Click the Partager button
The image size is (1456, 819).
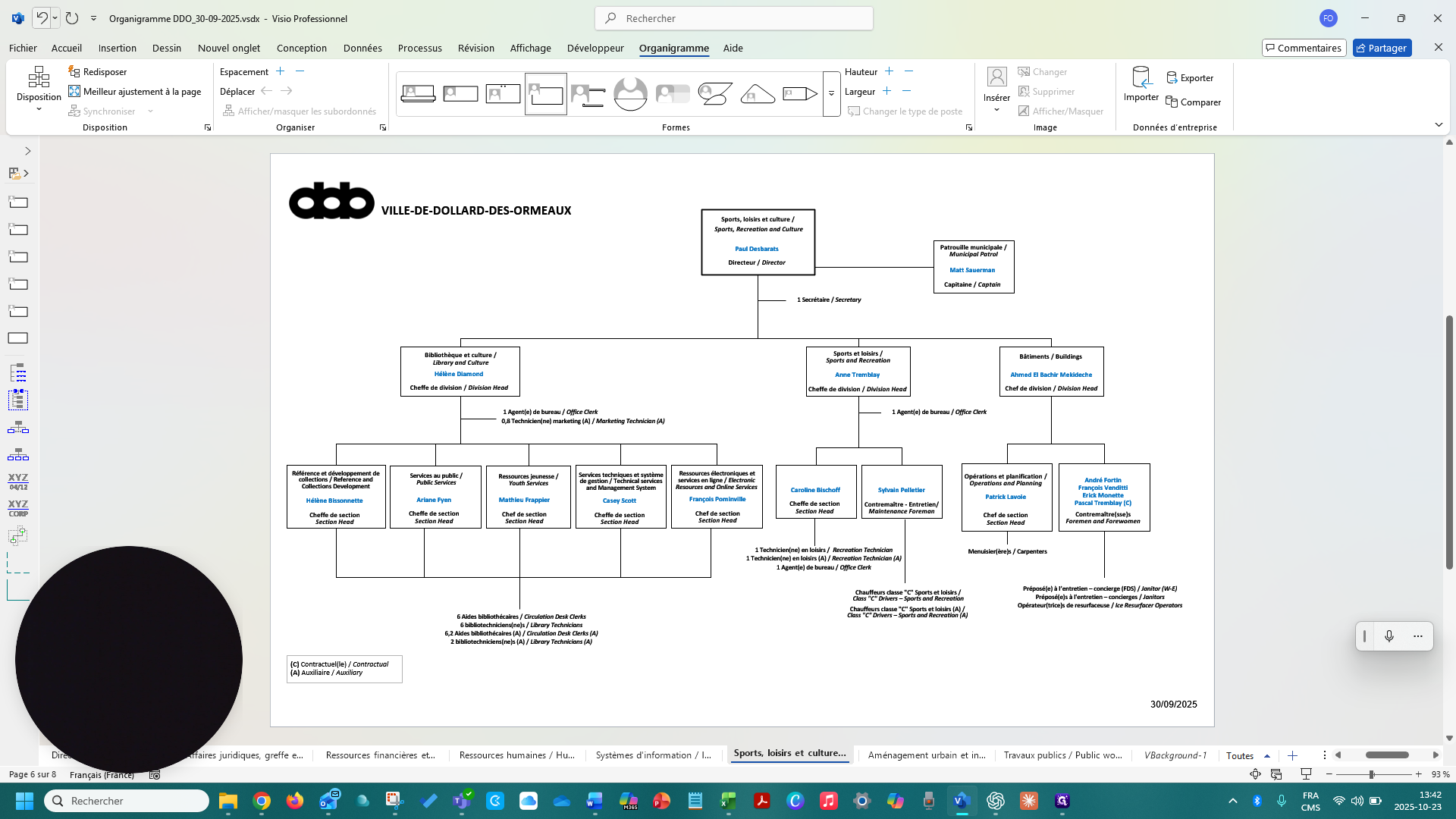(1382, 48)
